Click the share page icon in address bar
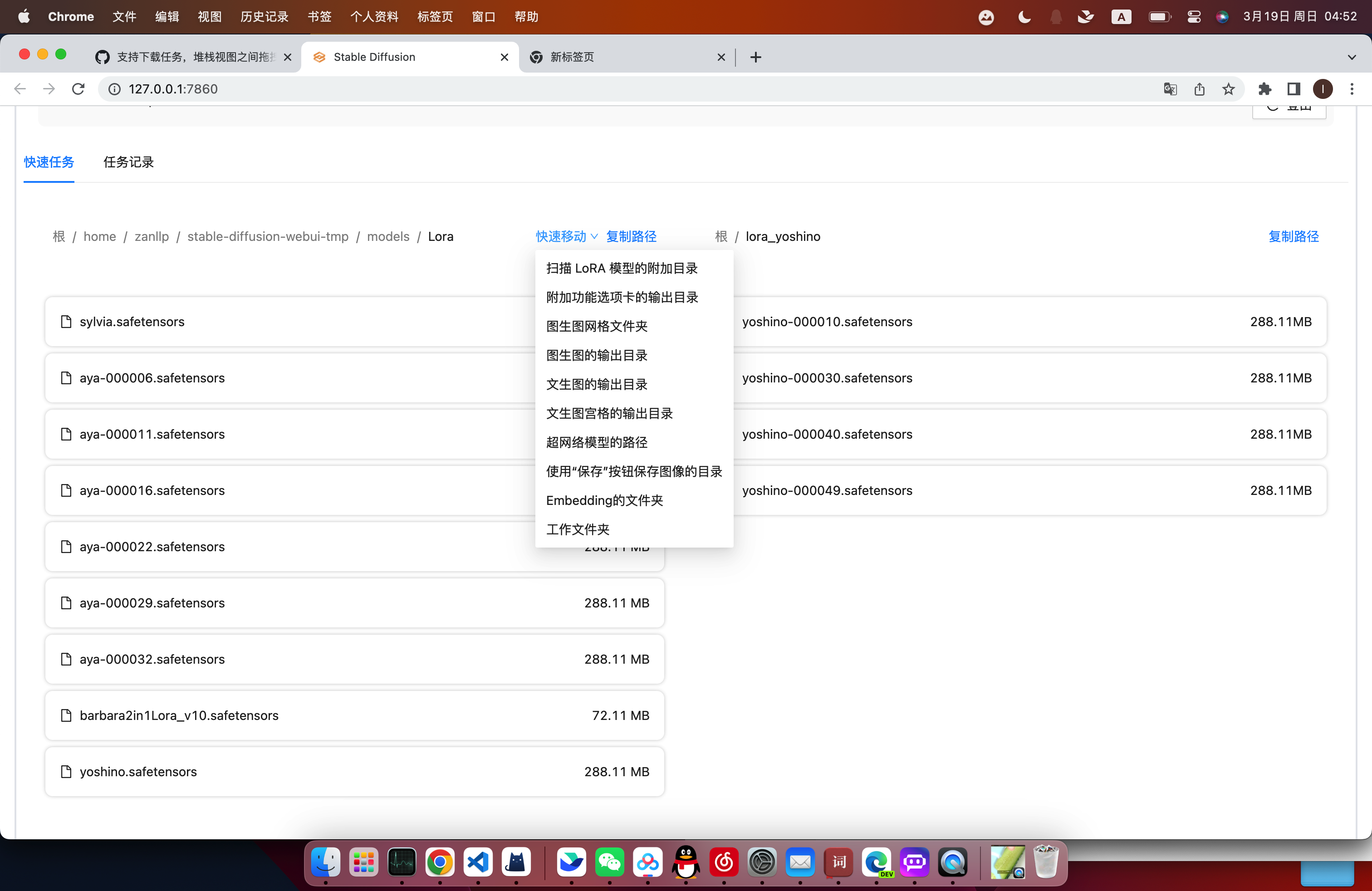Screen dimensions: 1372x891 pos(1199,89)
